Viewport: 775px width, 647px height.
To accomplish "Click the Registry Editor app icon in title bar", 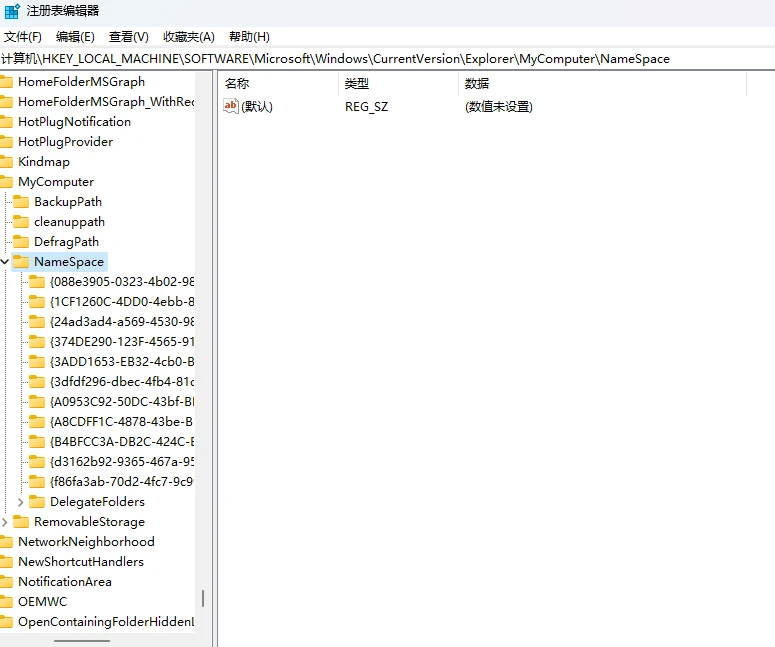I will click(12, 11).
